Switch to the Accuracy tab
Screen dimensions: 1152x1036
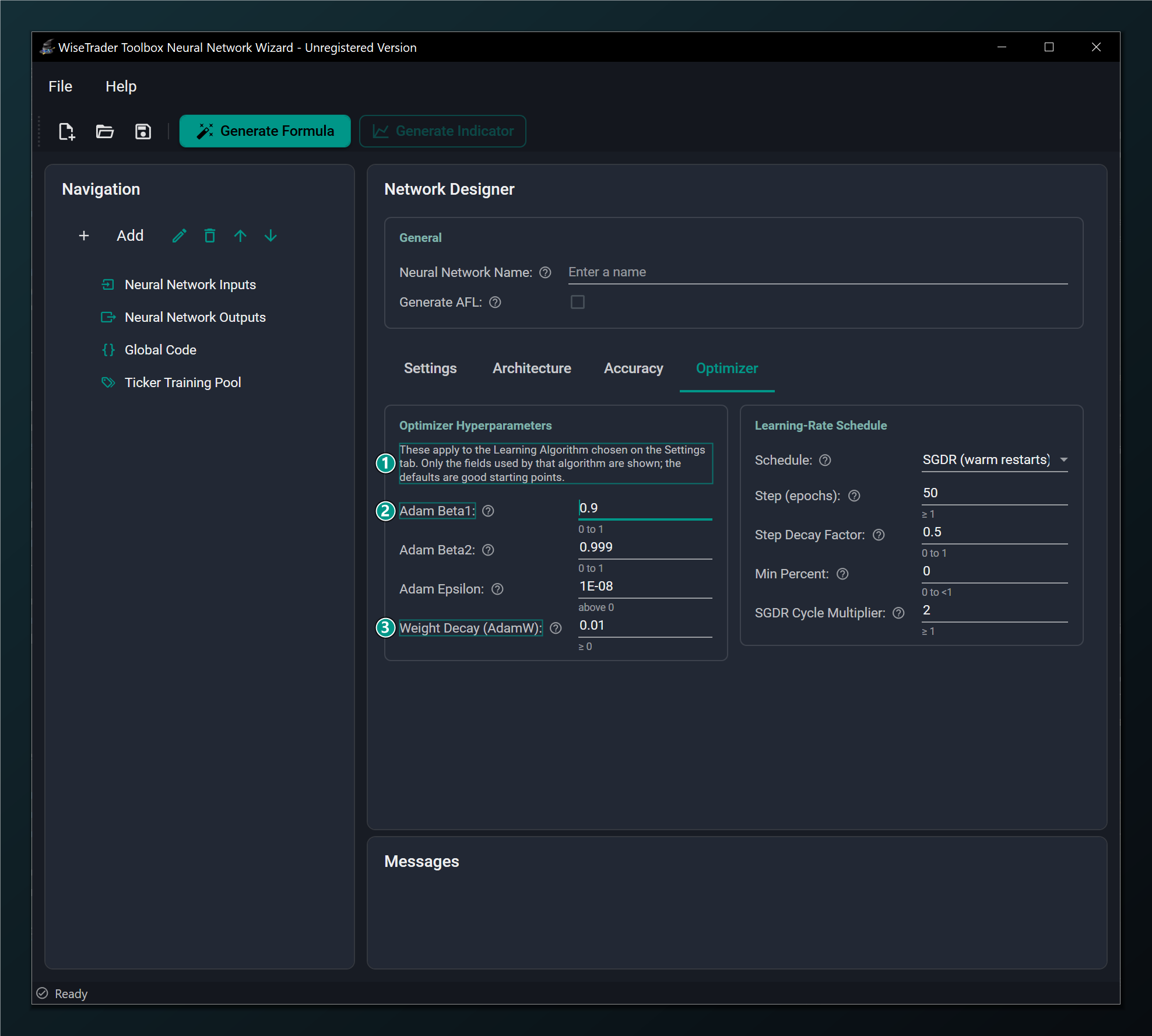coord(633,368)
